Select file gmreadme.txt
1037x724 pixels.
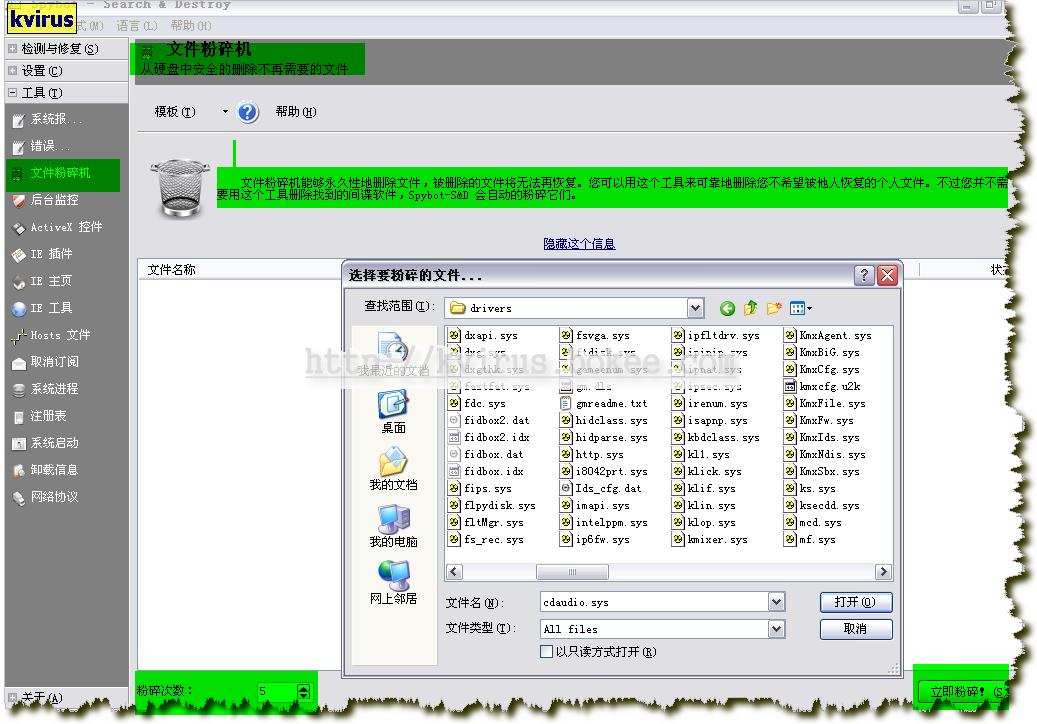[x=604, y=404]
